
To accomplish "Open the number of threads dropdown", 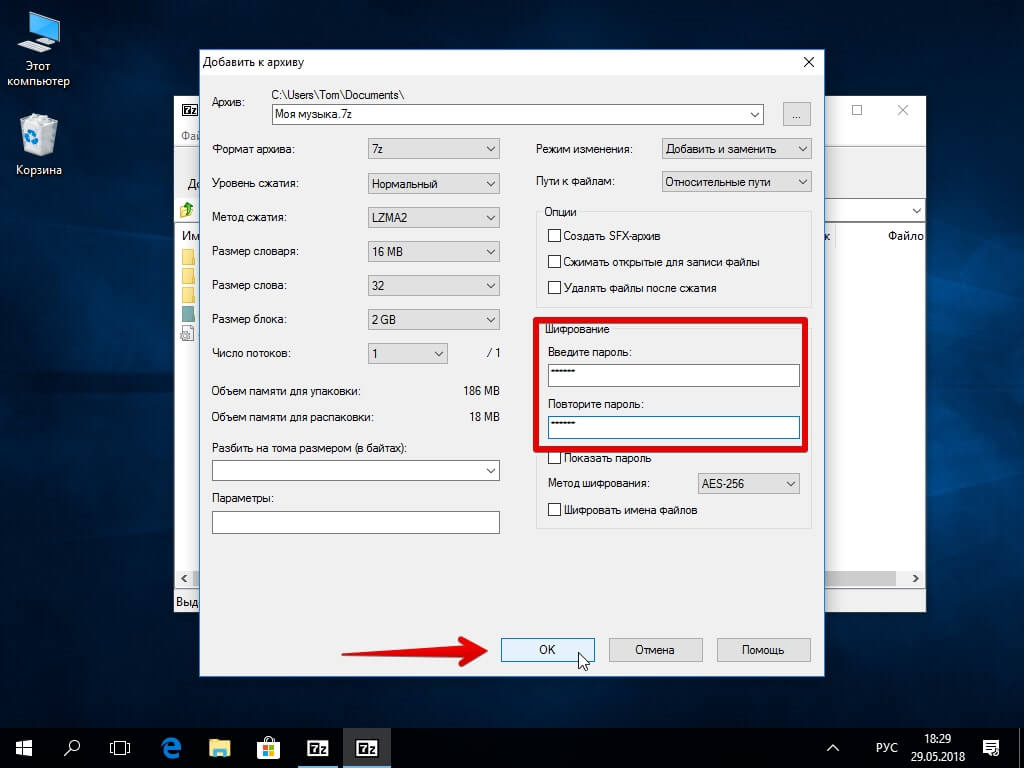I will (x=408, y=353).
